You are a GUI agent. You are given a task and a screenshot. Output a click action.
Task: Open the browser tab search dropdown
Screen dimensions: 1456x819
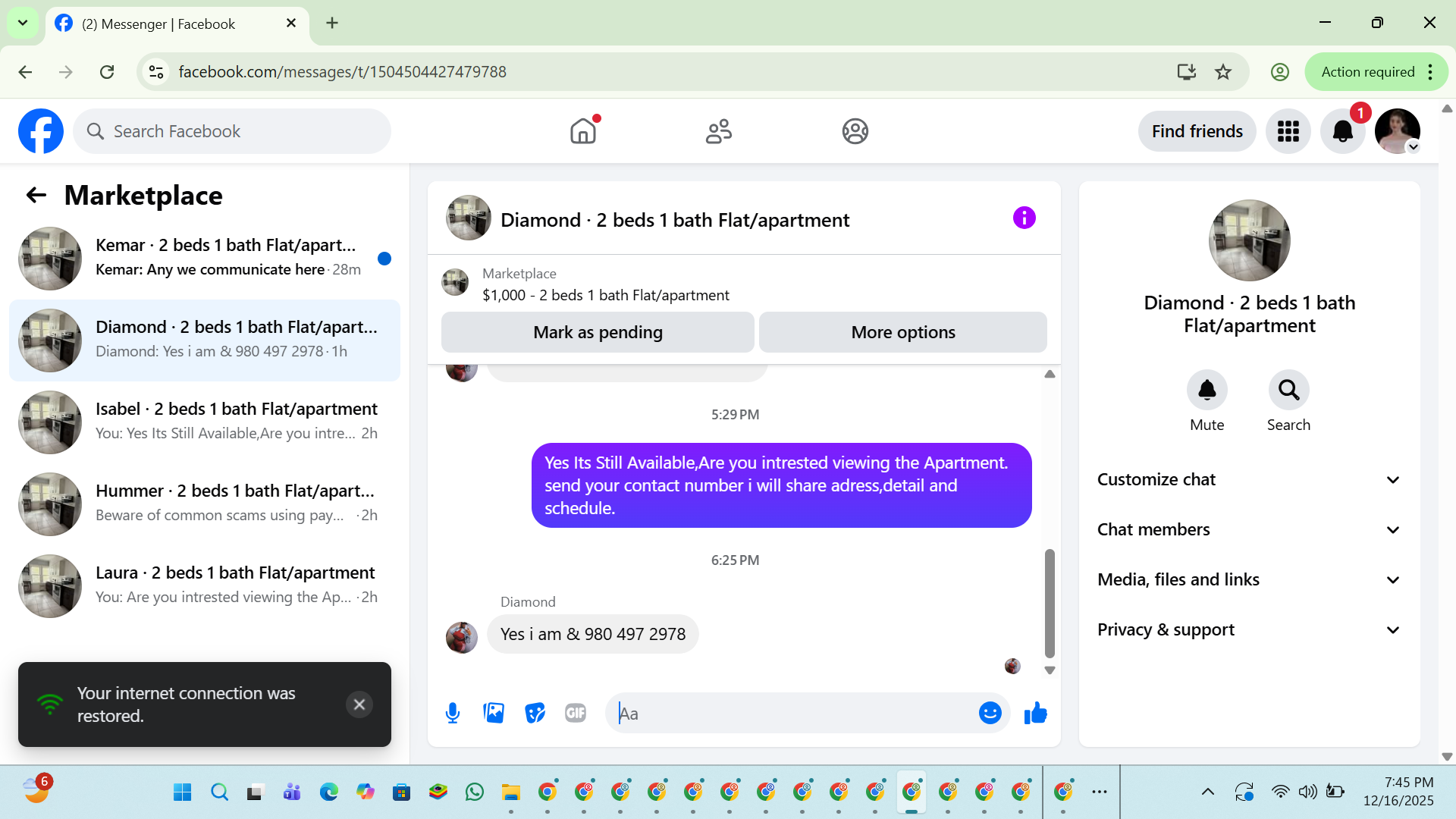tap(23, 23)
